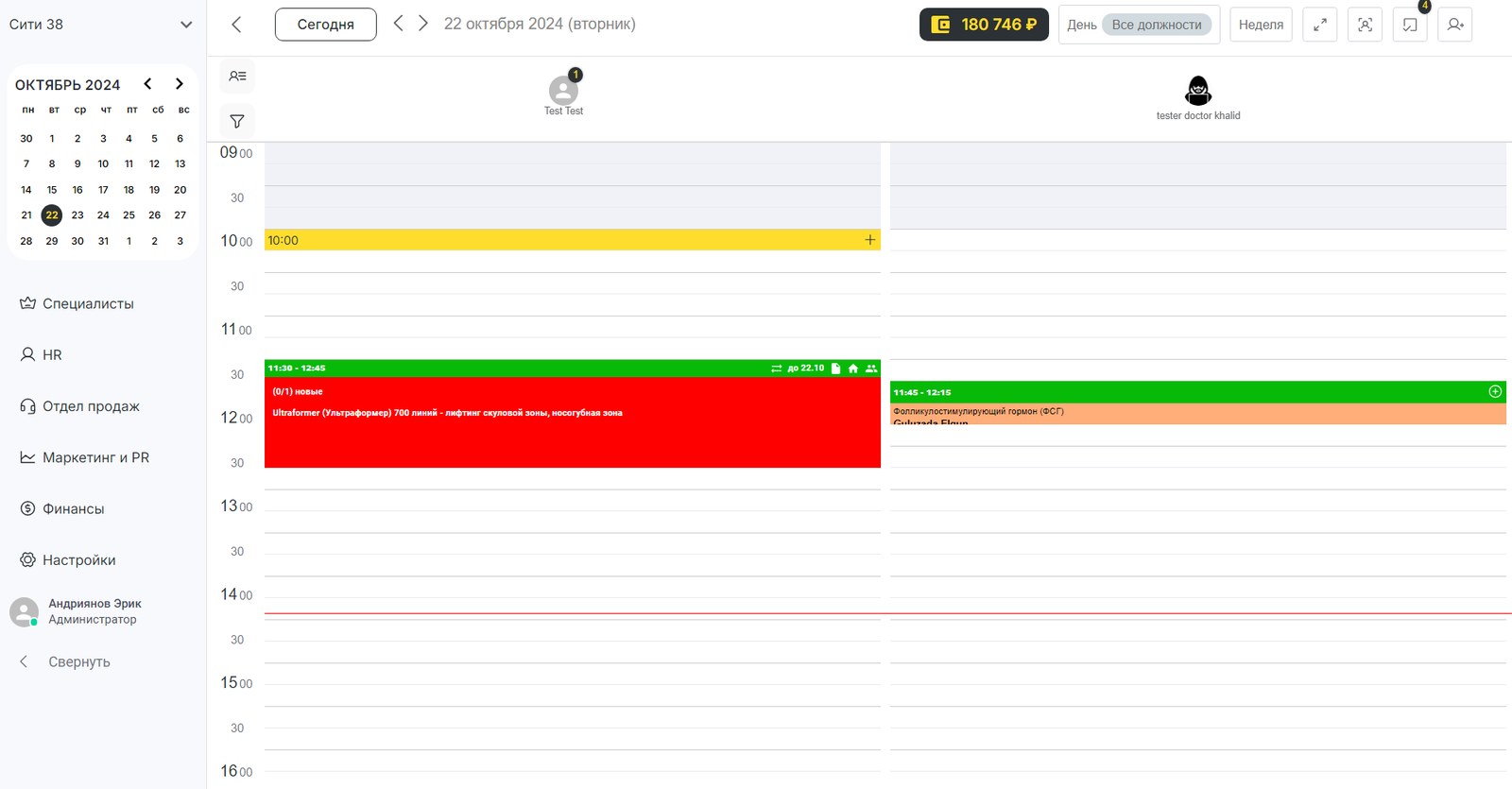Show previous month in mini calendar
Screen dimensions: 1512x789
(x=147, y=84)
